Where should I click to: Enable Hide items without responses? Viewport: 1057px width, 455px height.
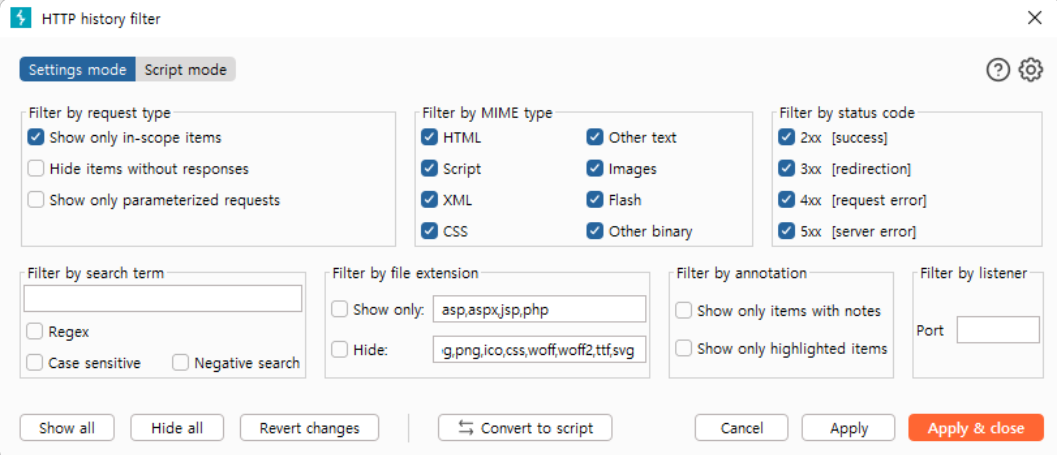pos(37,169)
